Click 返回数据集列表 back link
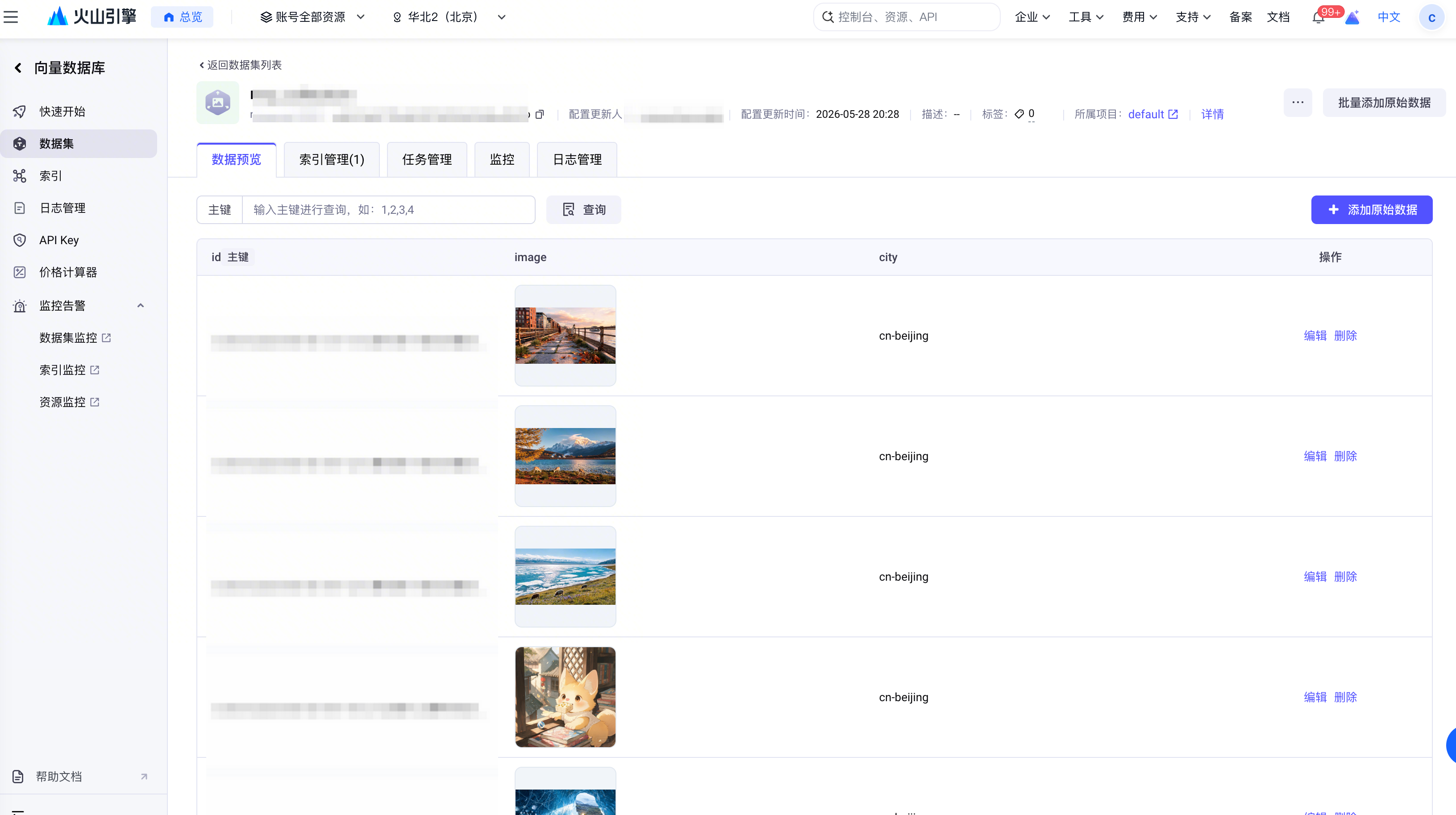 [240, 65]
